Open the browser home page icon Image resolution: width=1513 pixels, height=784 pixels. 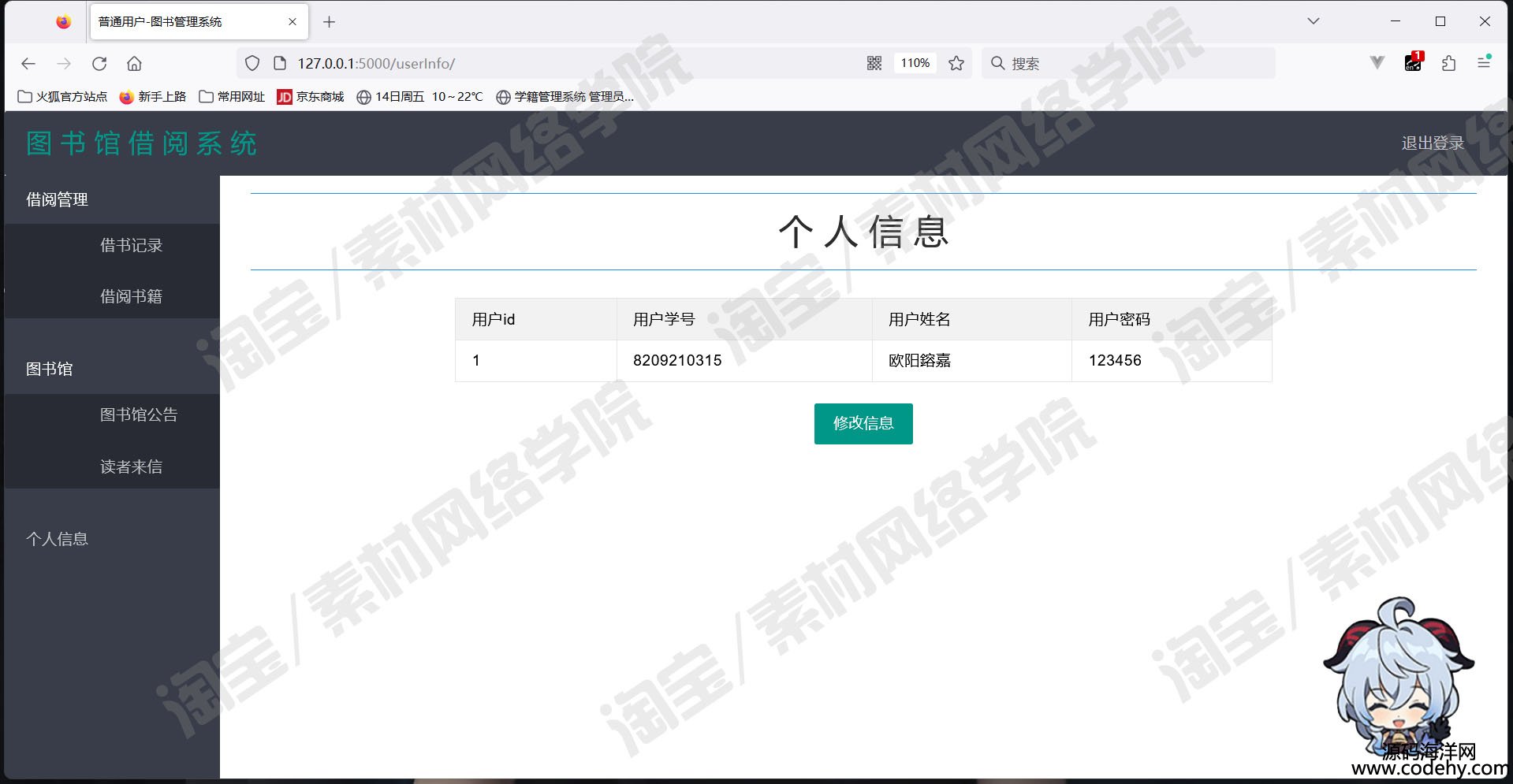(135, 64)
